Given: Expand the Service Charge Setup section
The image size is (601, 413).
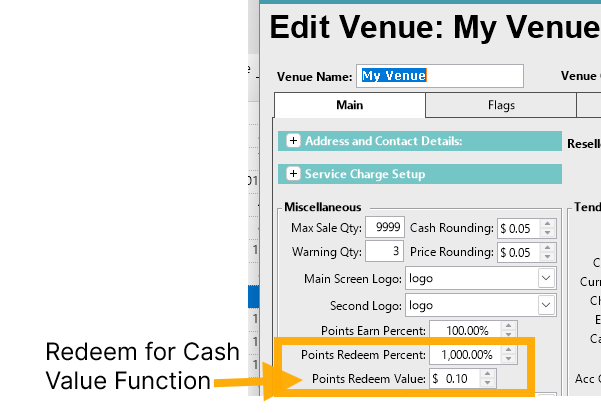Looking at the screenshot, I should [294, 174].
